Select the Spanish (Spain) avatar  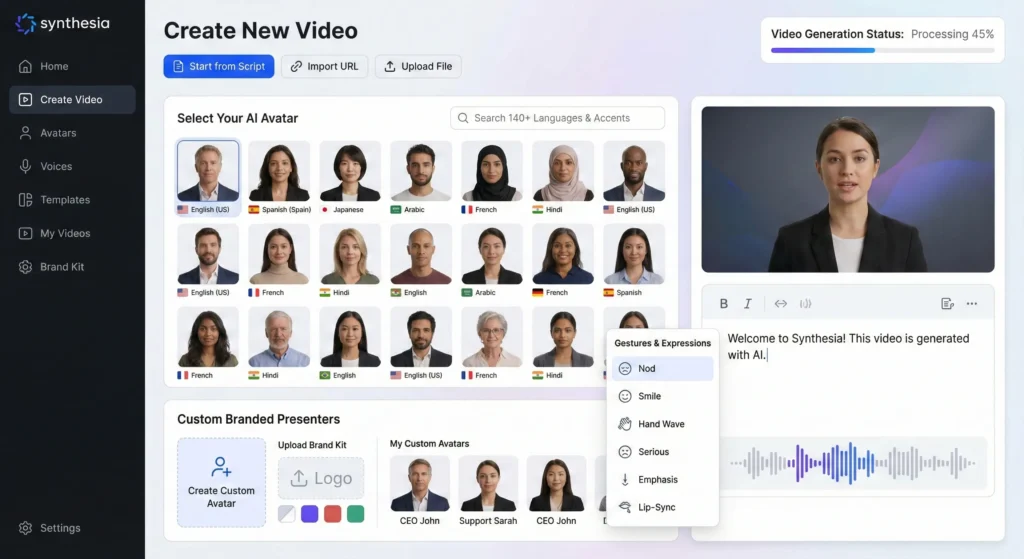click(x=280, y=177)
